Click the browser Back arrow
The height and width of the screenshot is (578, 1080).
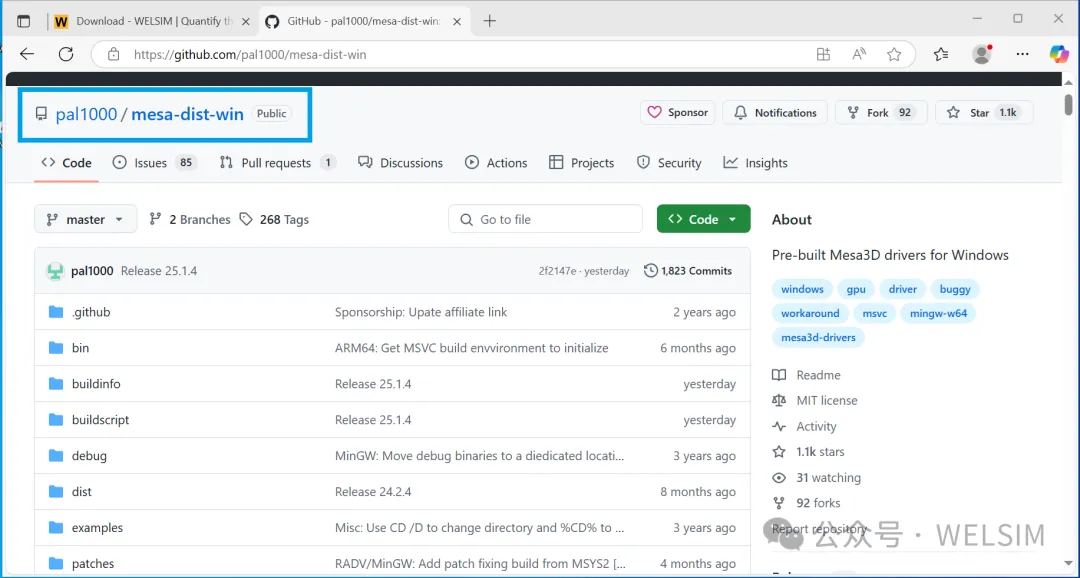(x=27, y=54)
